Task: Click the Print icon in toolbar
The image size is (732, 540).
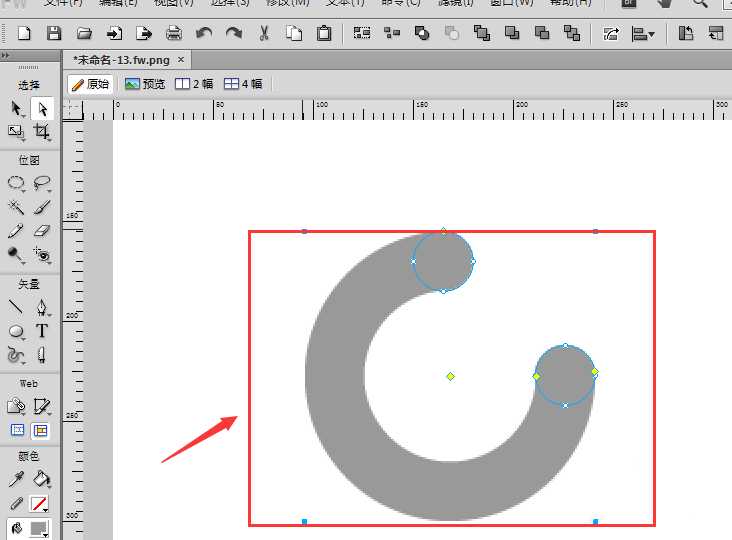Action: [174, 33]
